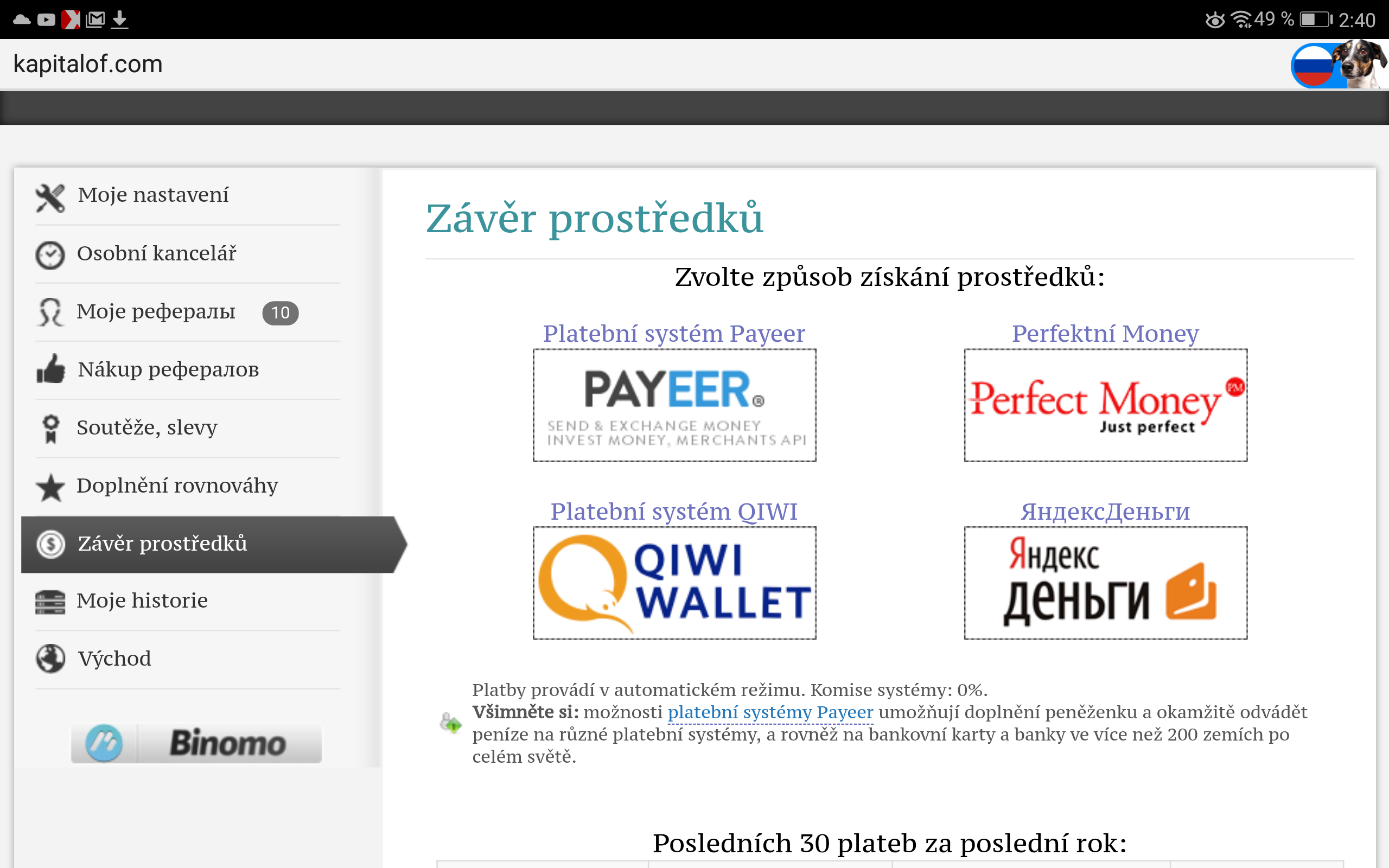Click the wrench settings icon
Screen dimensions: 1389x868
pos(50,195)
